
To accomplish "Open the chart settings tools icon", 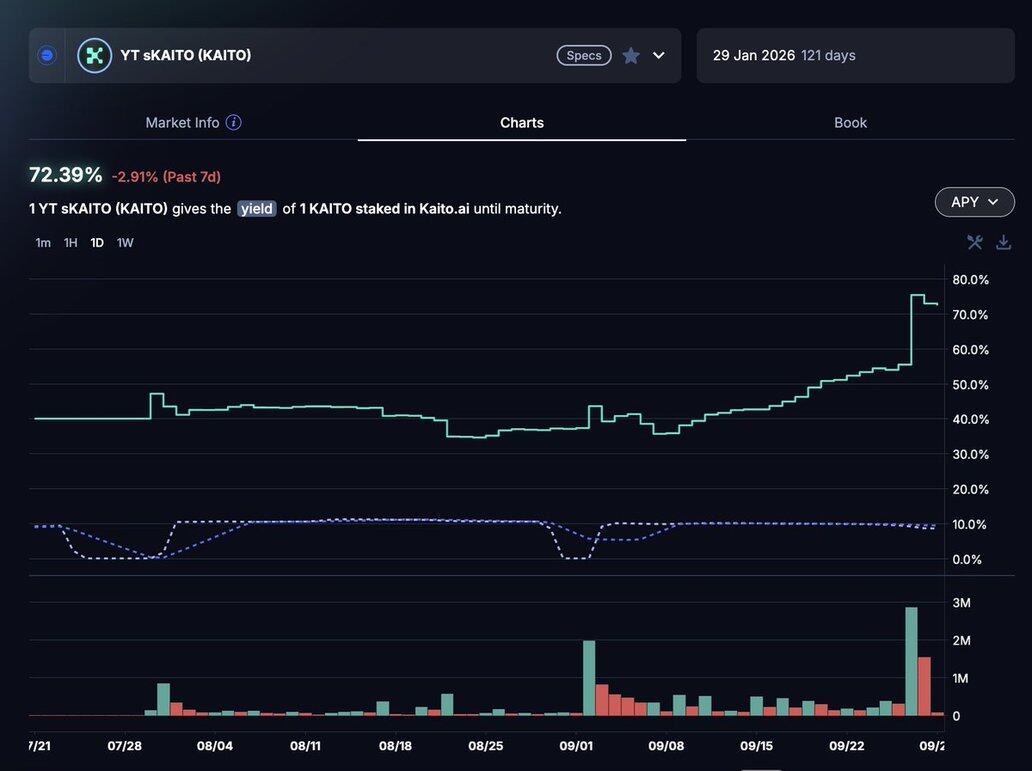I will [975, 243].
